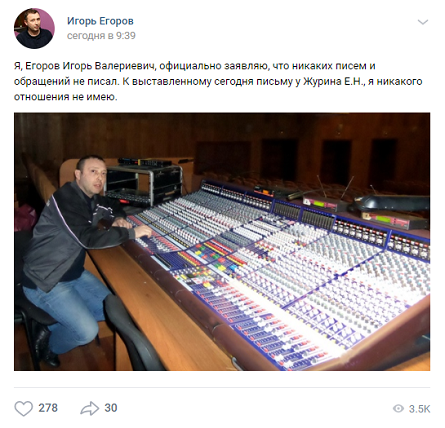Click the 3.5K views count
Viewport: 445px width, 428px height.
[x=419, y=409]
